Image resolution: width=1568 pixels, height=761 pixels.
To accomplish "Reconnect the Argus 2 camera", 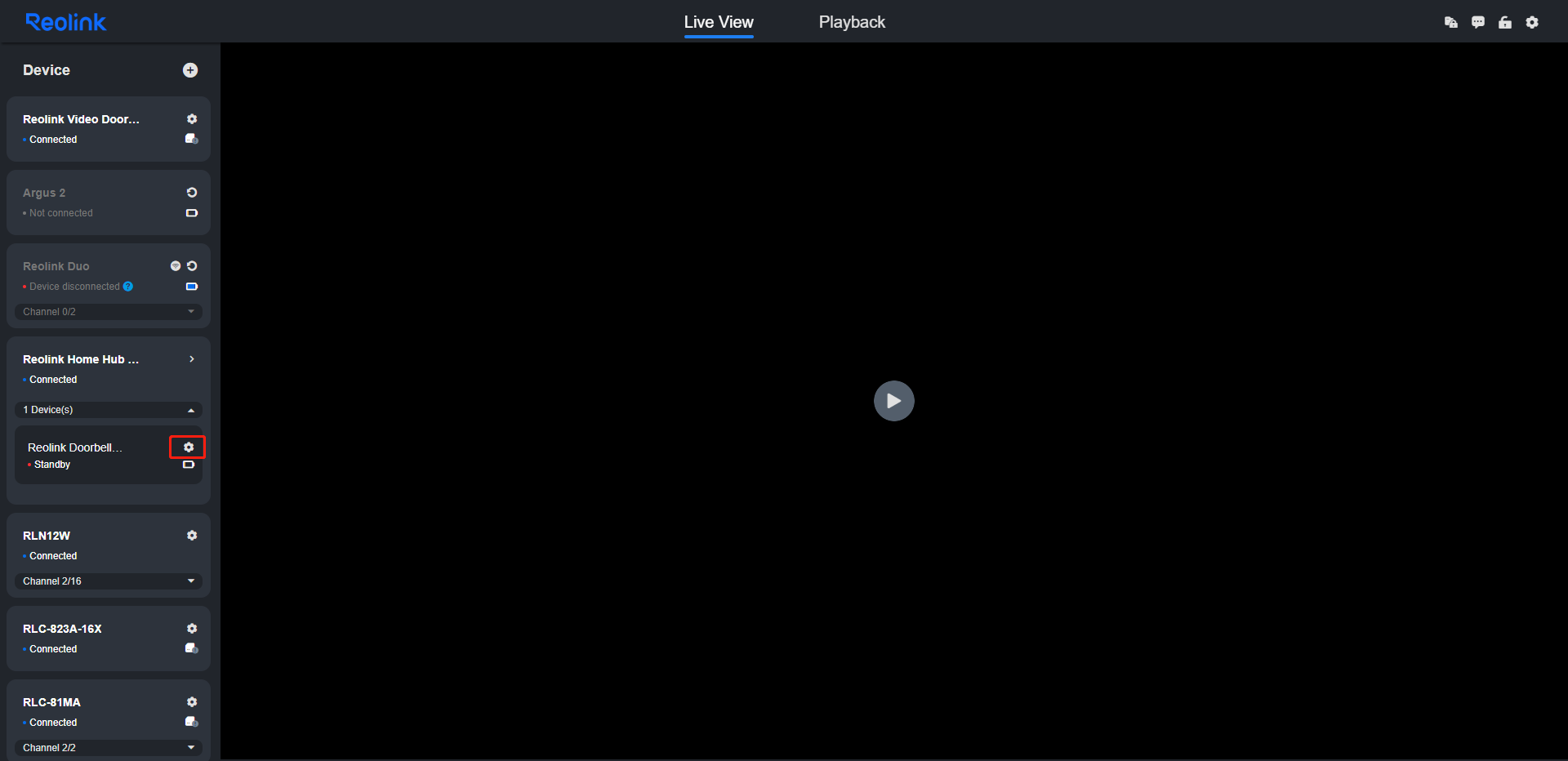I will pos(192,193).
